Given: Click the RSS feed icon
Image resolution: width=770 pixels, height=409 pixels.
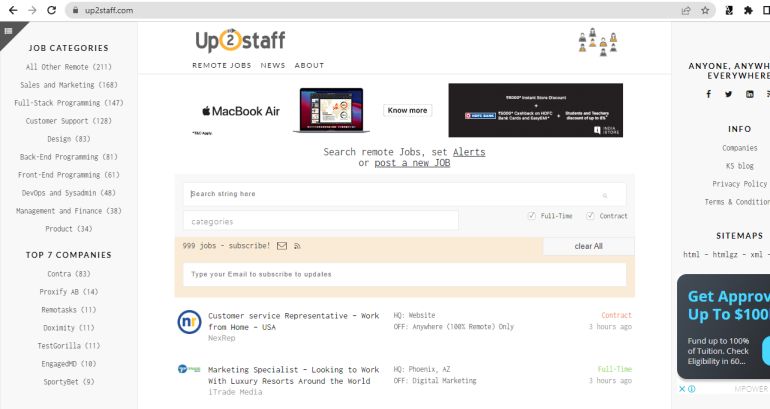Looking at the screenshot, I should pos(297,246).
